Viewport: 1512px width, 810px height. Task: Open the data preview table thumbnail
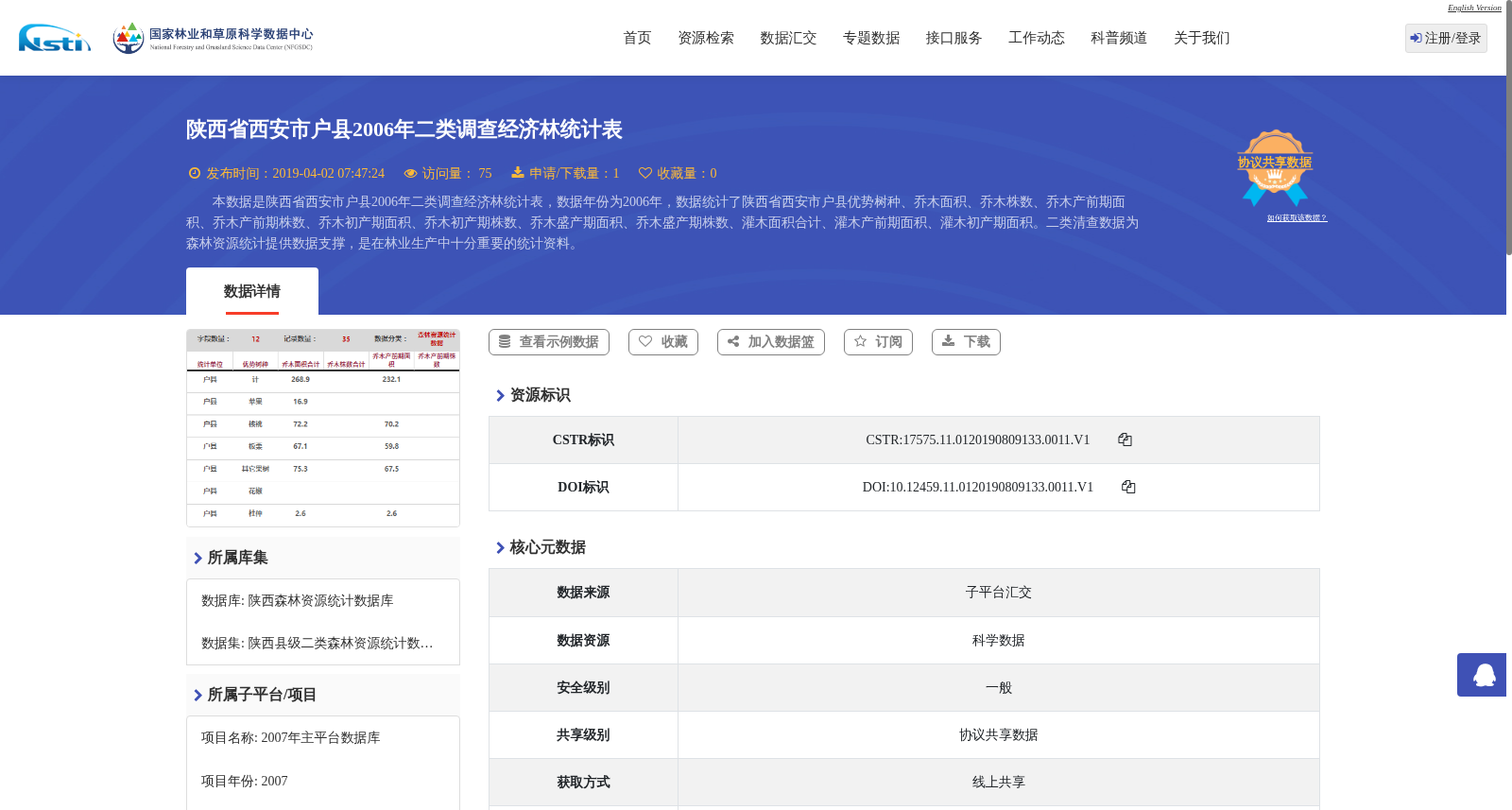tap(323, 428)
